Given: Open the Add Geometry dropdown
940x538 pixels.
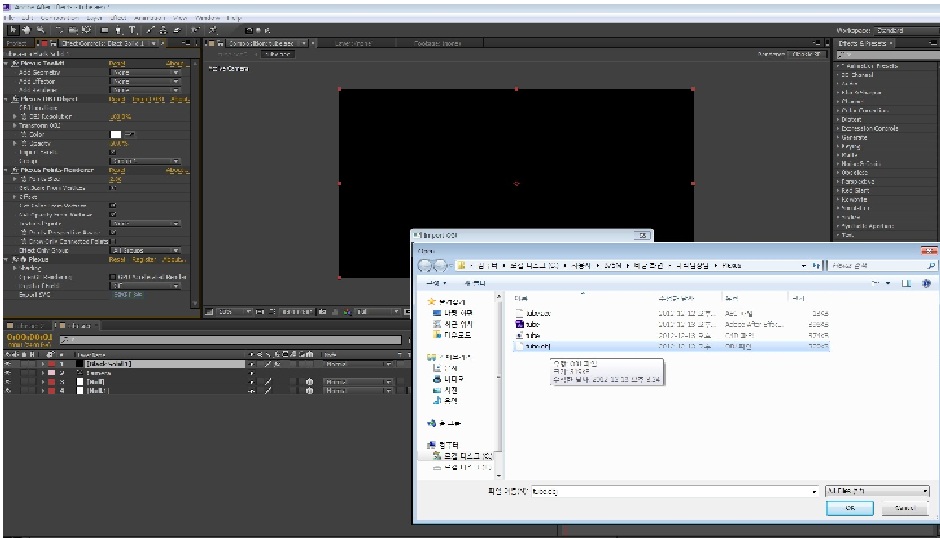Looking at the screenshot, I should pos(144,72).
